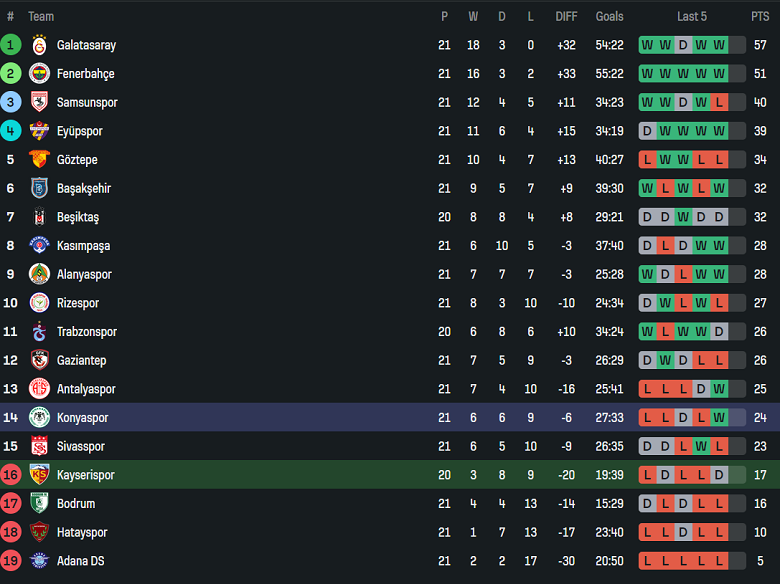Screen dimensions: 780x584
Task: Open the Eyüpspor team name link
Action: (x=79, y=131)
